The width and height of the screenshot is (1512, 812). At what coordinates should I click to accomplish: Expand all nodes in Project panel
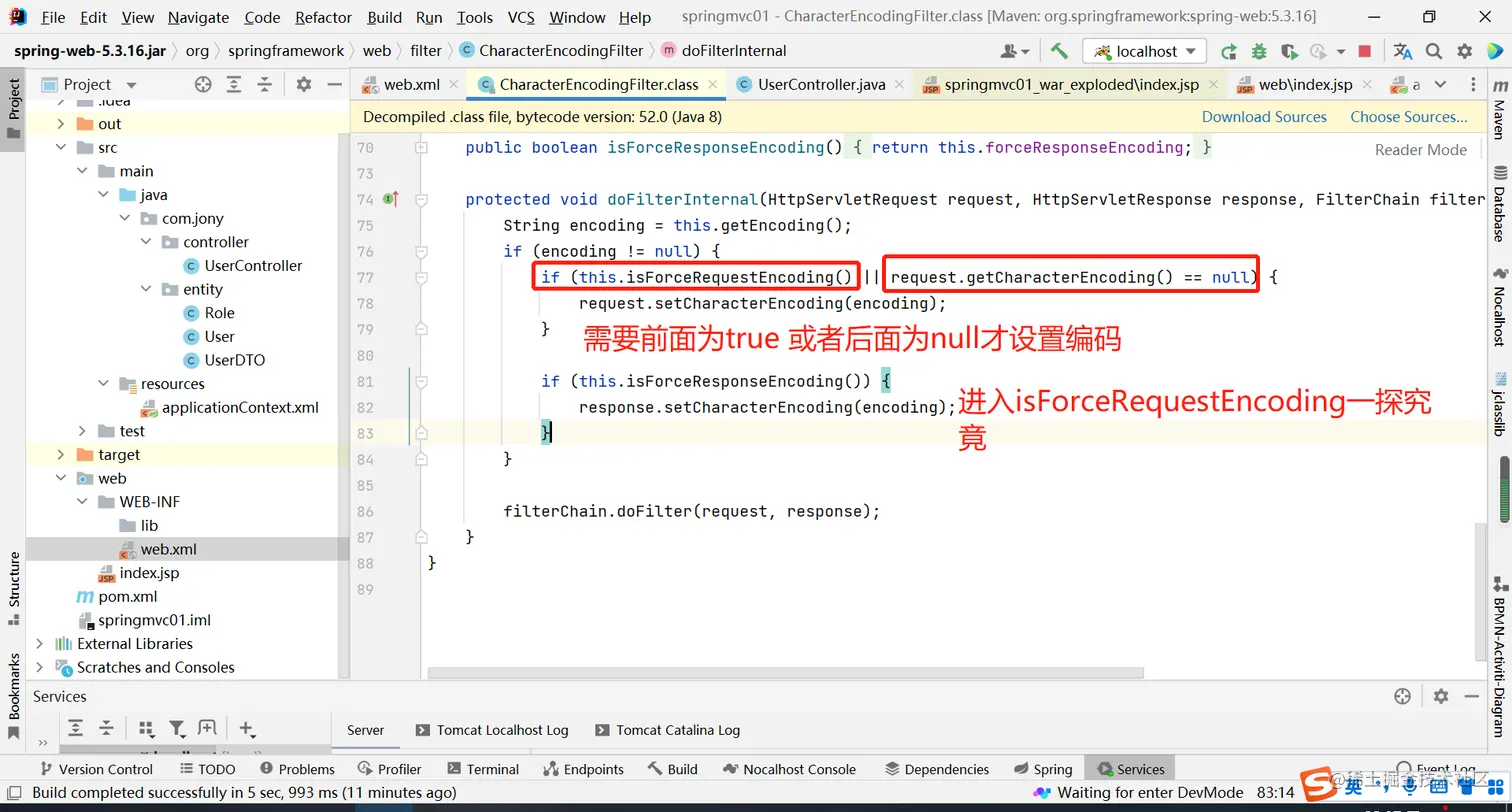(x=234, y=85)
